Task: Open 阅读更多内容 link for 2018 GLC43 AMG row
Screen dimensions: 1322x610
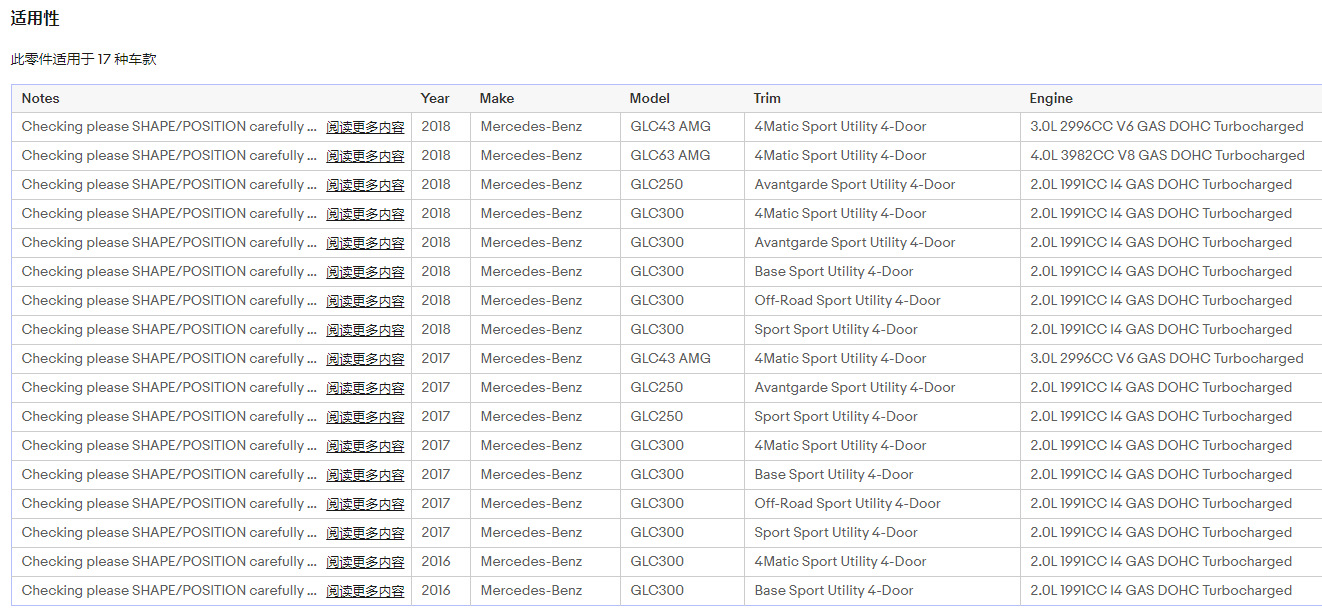Action: click(x=365, y=127)
